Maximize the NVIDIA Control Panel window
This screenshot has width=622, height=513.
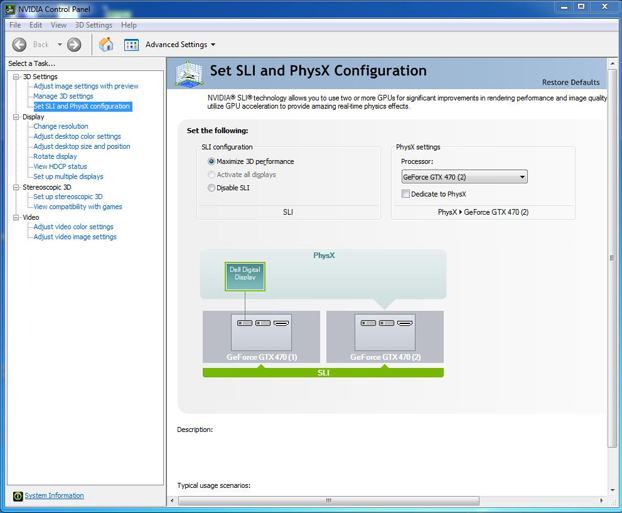pyautogui.click(x=581, y=7)
